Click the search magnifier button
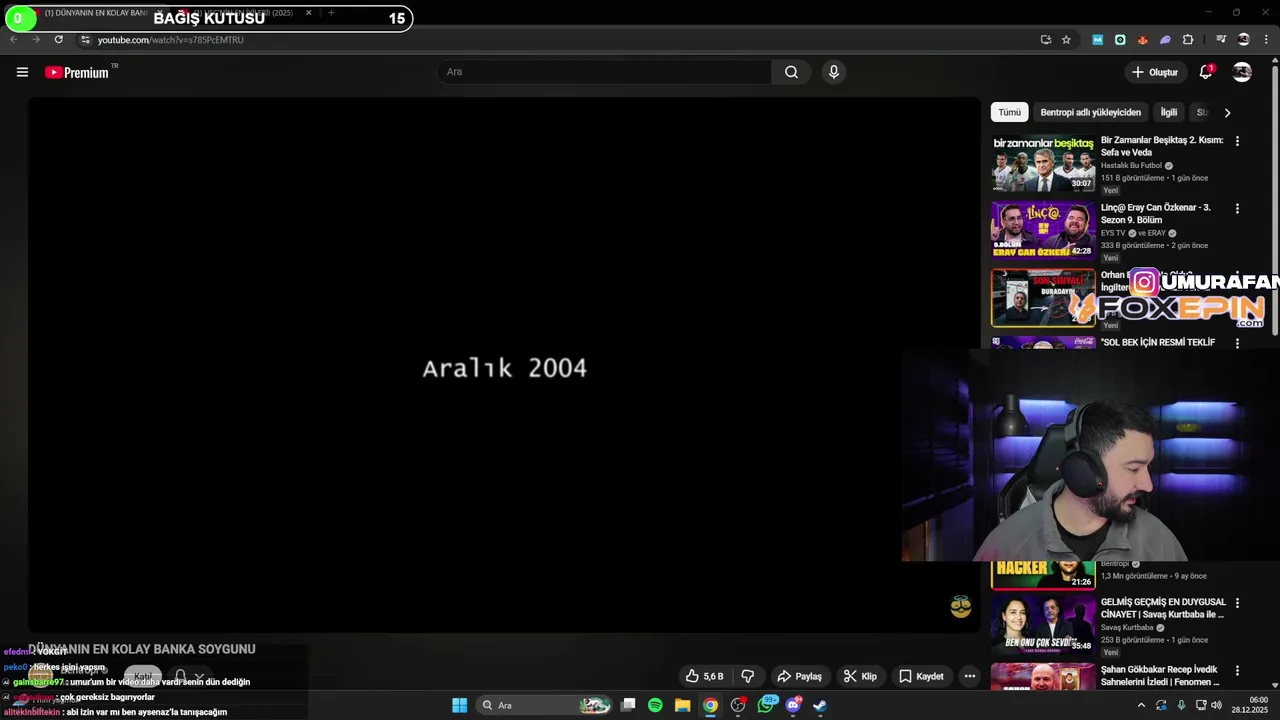Image resolution: width=1280 pixels, height=720 pixels. (x=791, y=72)
